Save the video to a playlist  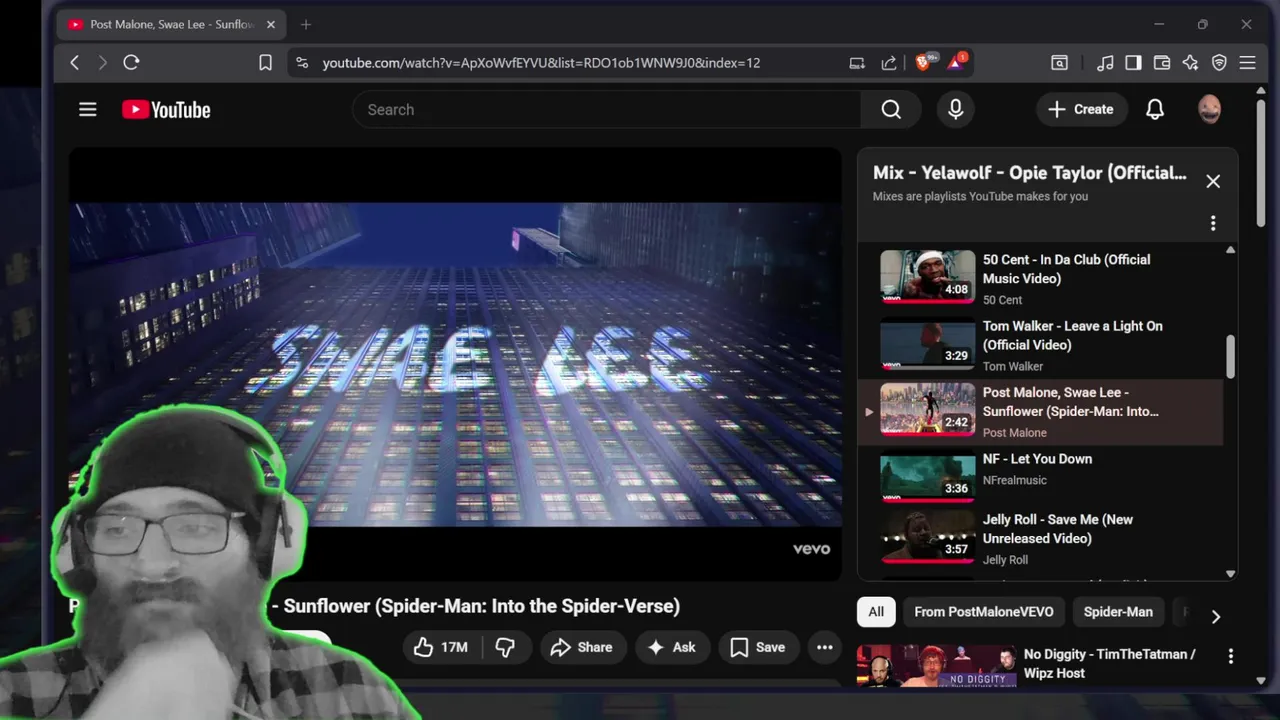pyautogui.click(x=757, y=647)
